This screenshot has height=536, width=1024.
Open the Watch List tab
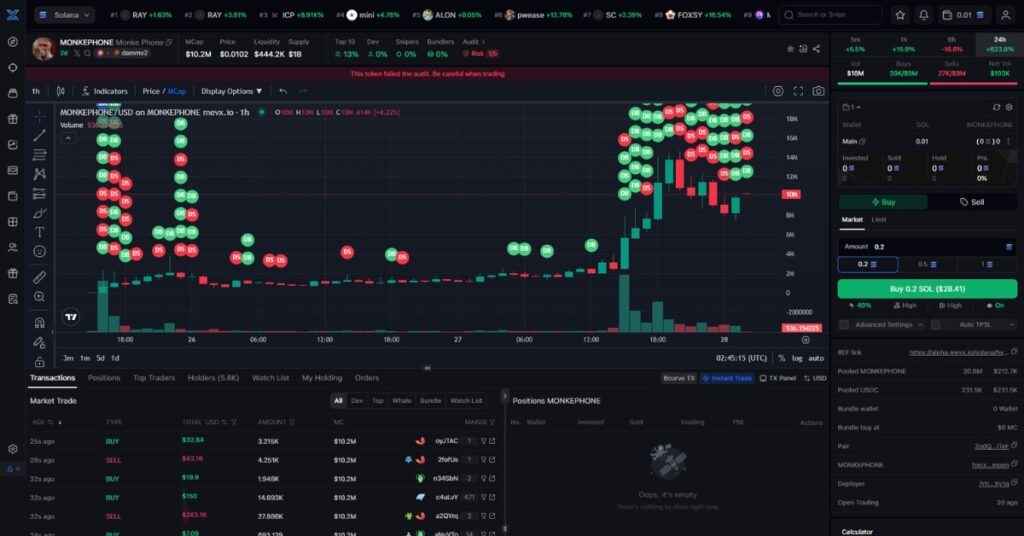point(270,378)
